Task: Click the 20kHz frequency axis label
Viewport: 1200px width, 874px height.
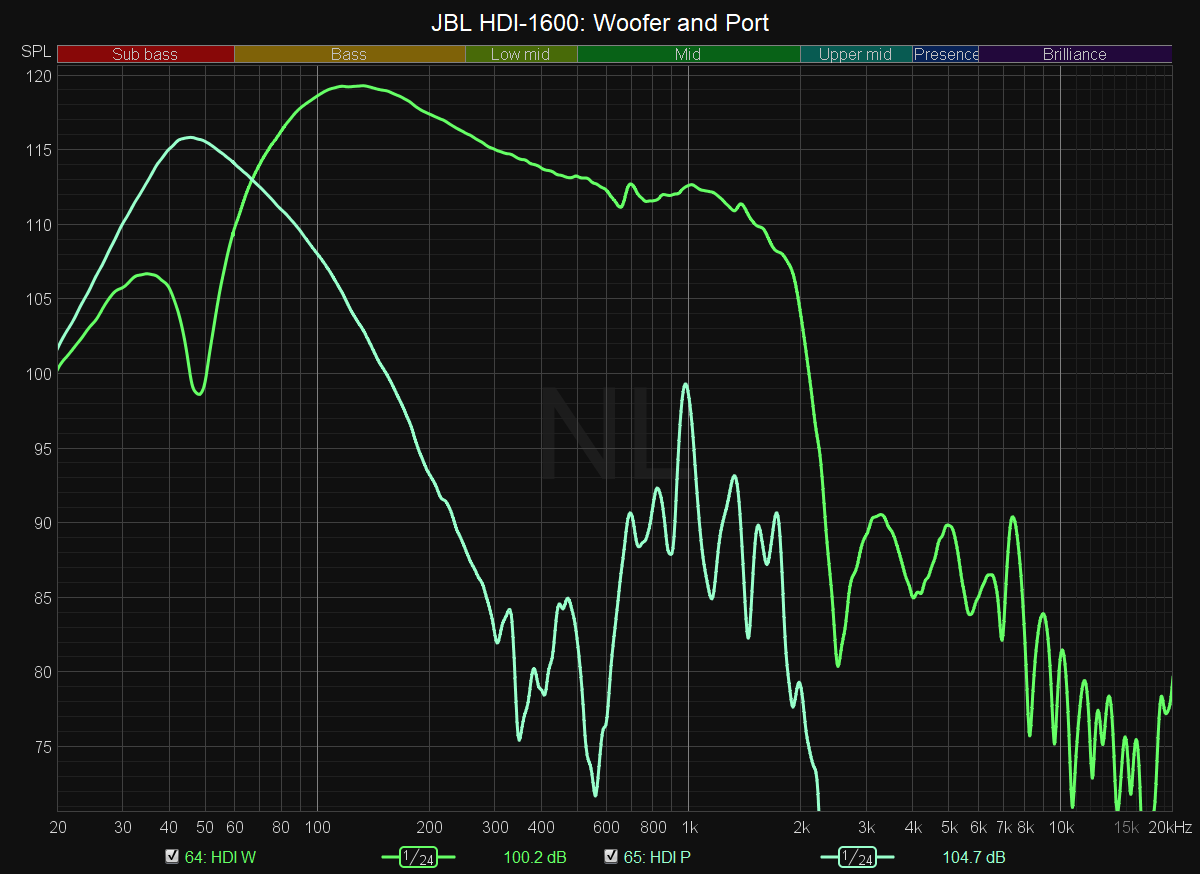Action: [x=1170, y=828]
